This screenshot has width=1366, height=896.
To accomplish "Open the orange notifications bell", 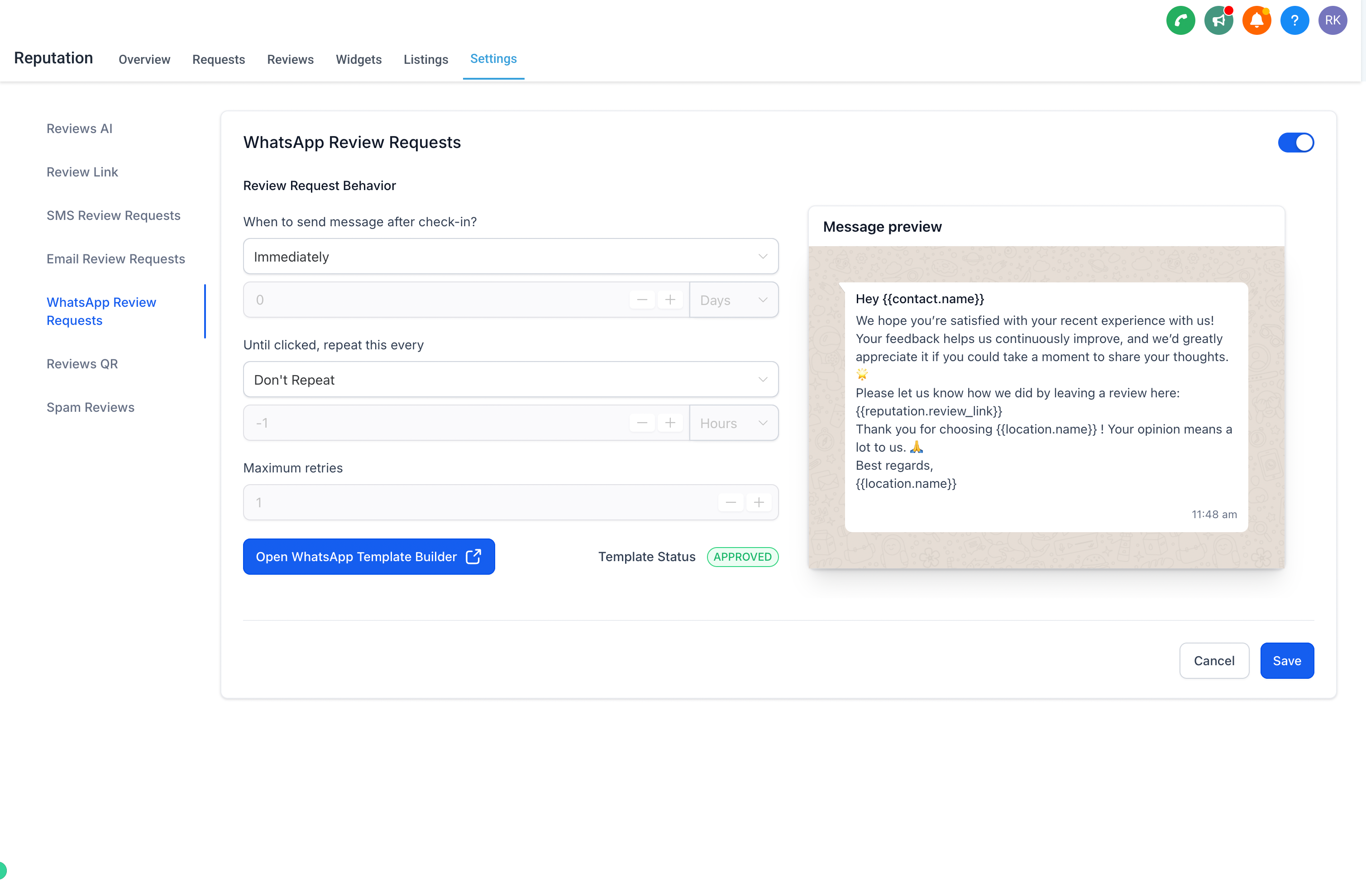I will [x=1256, y=21].
